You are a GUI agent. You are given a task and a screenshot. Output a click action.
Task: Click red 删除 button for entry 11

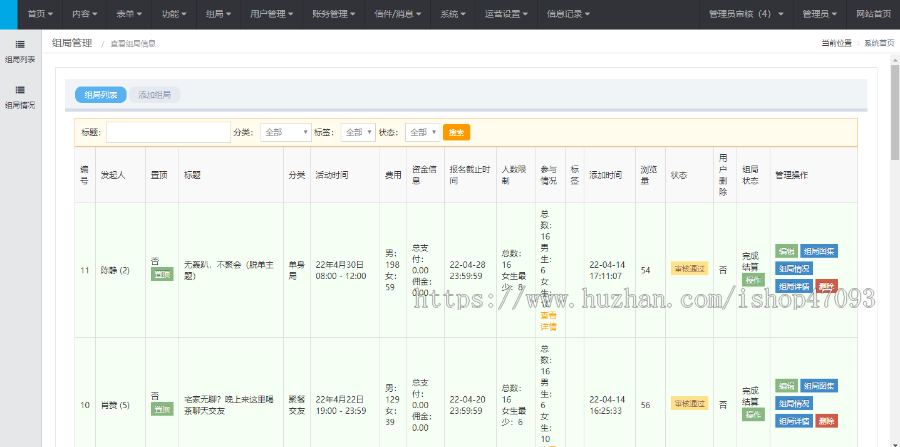[x=826, y=286]
